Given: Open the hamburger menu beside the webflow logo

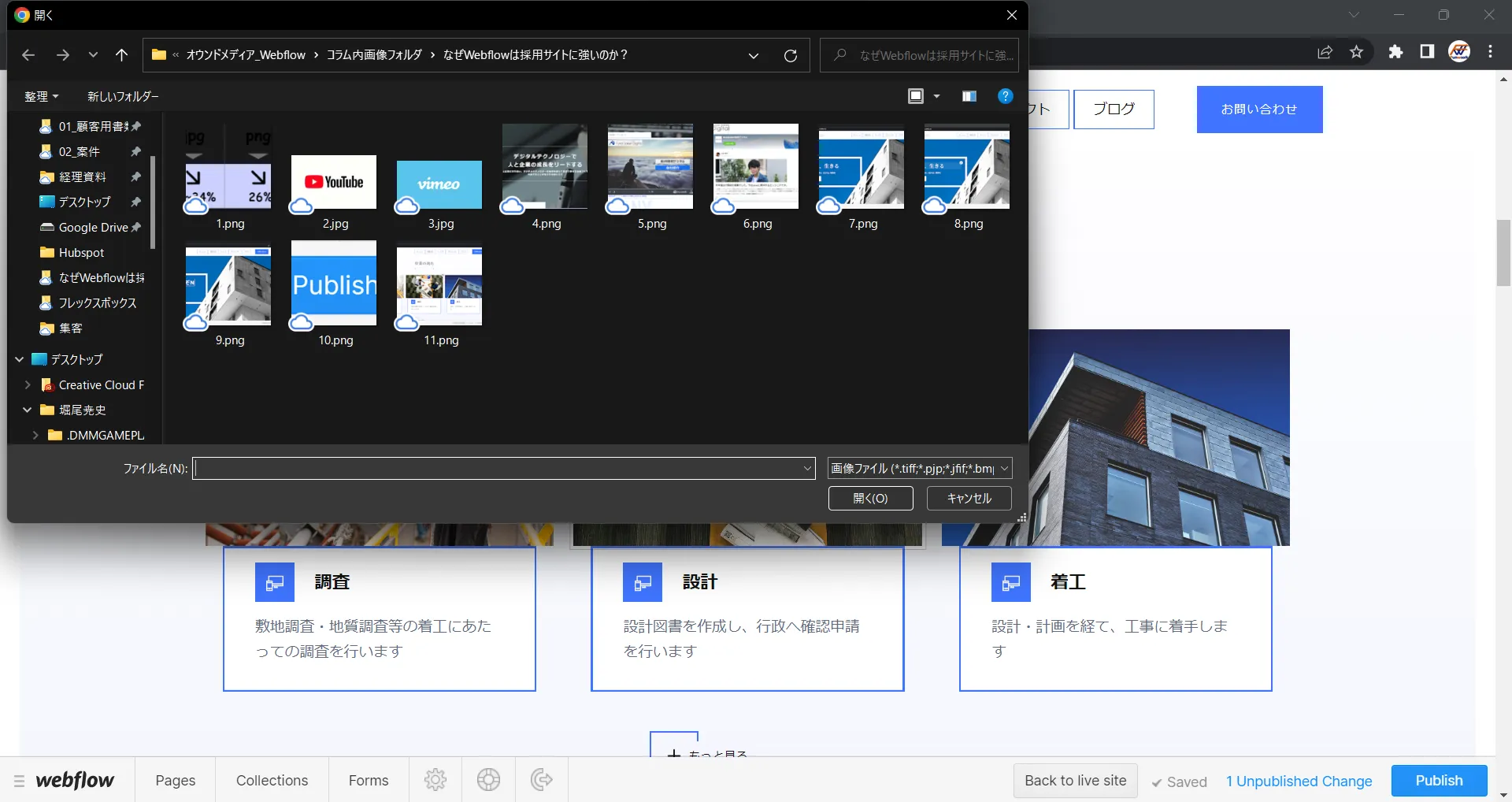Looking at the screenshot, I should tap(19, 781).
